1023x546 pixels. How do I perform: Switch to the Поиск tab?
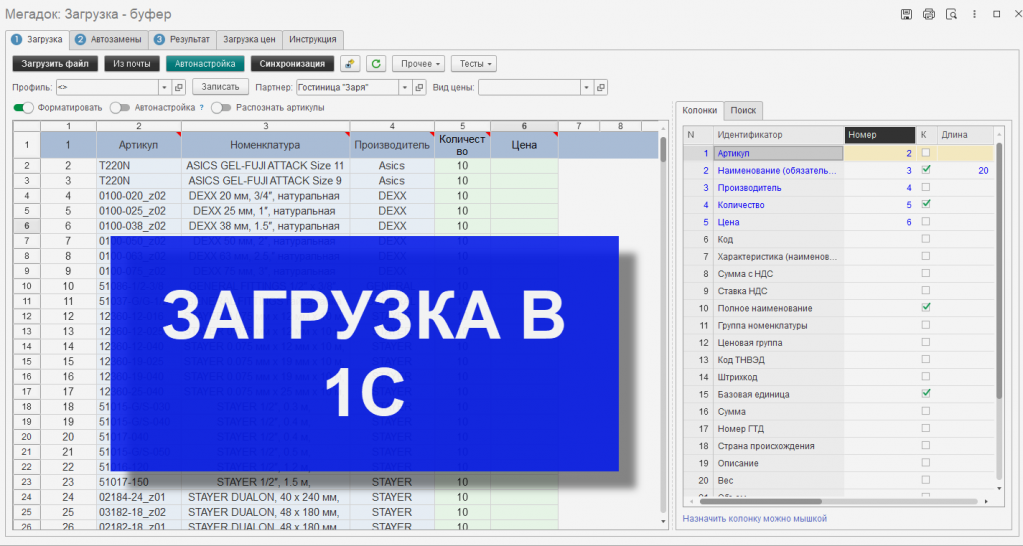point(743,110)
